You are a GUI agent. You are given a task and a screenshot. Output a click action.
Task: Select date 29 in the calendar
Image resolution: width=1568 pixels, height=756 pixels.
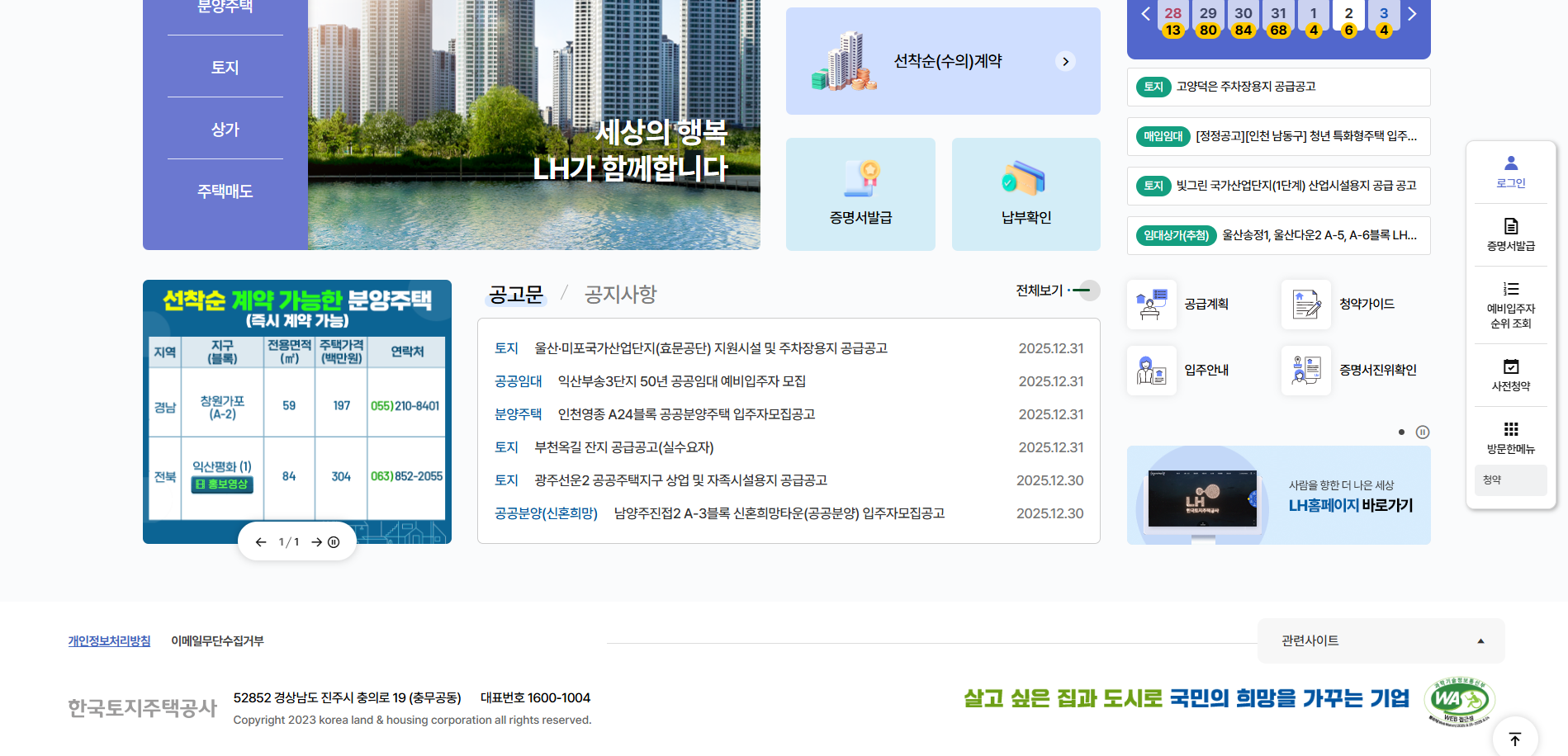click(x=1208, y=21)
